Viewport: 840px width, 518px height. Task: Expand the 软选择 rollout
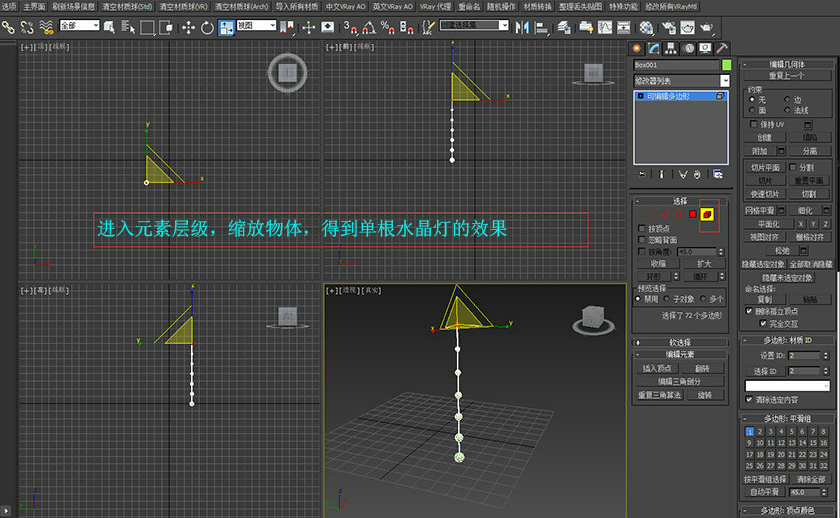click(x=680, y=342)
